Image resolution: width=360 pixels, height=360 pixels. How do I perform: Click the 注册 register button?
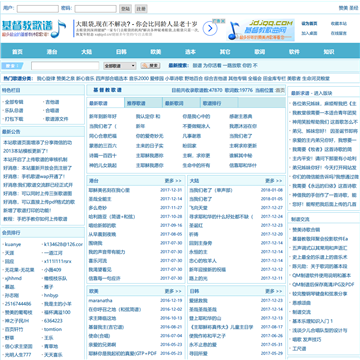tap(141, 9)
